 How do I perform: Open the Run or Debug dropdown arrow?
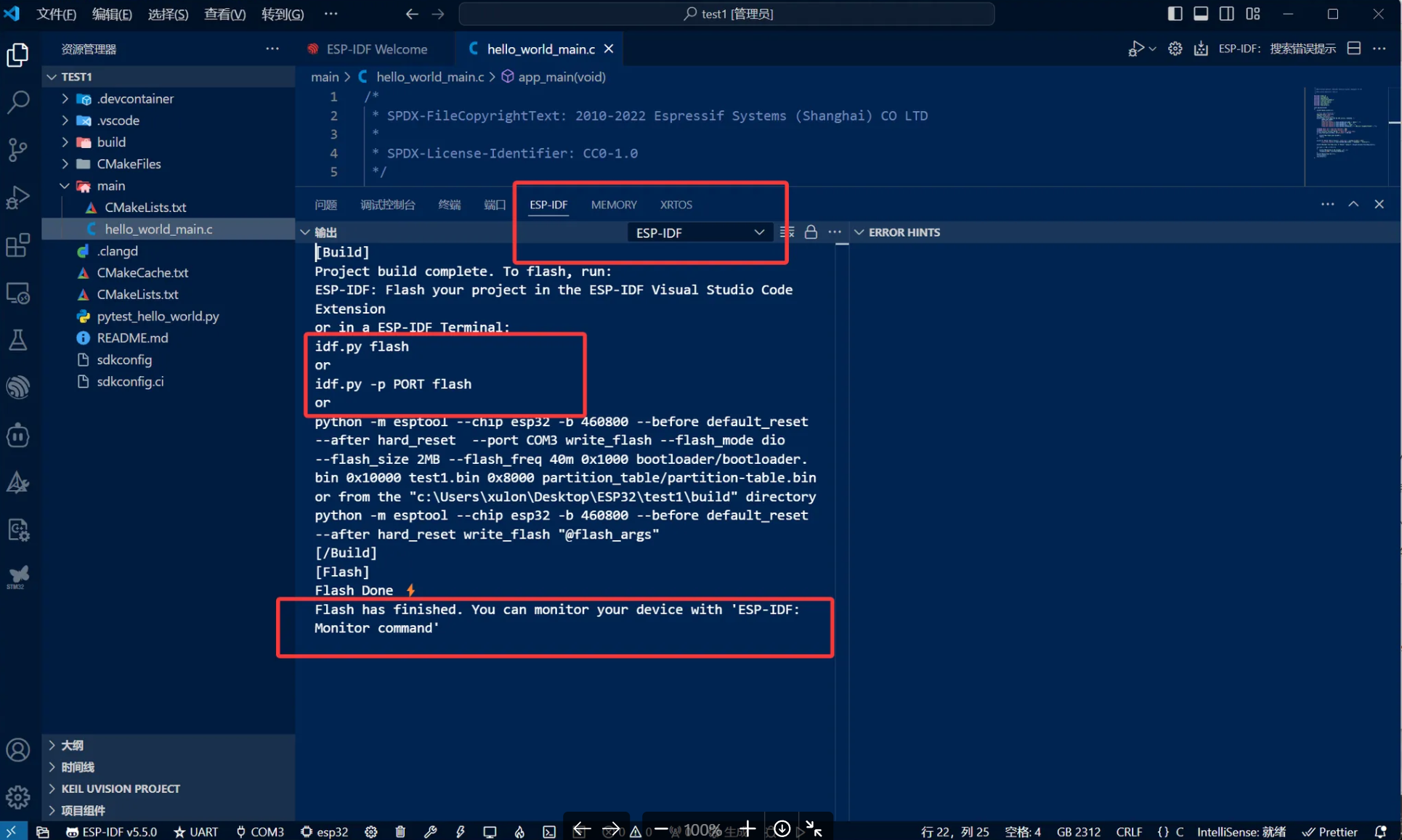click(x=1152, y=49)
